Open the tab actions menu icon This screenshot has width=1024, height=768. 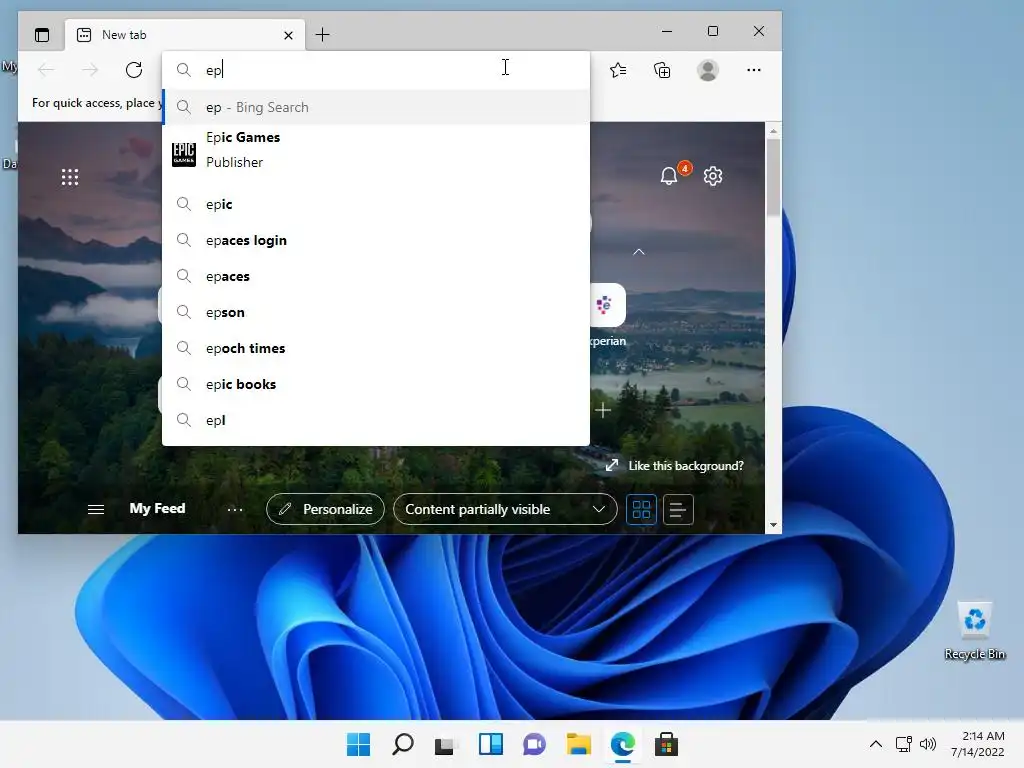pos(42,35)
